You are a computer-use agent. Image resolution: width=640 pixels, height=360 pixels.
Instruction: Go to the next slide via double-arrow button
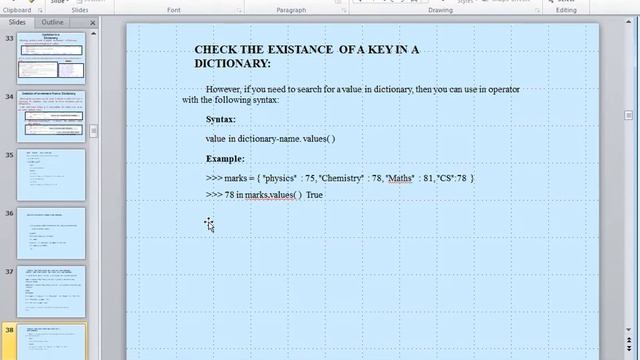[x=629, y=348]
